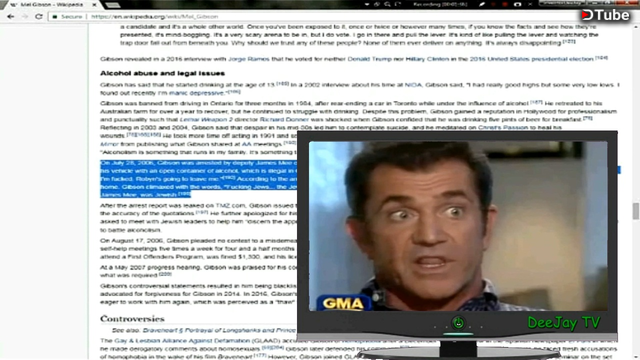Click the green Secure padlock icon
This screenshot has height=360, width=640.
[x=55, y=17]
